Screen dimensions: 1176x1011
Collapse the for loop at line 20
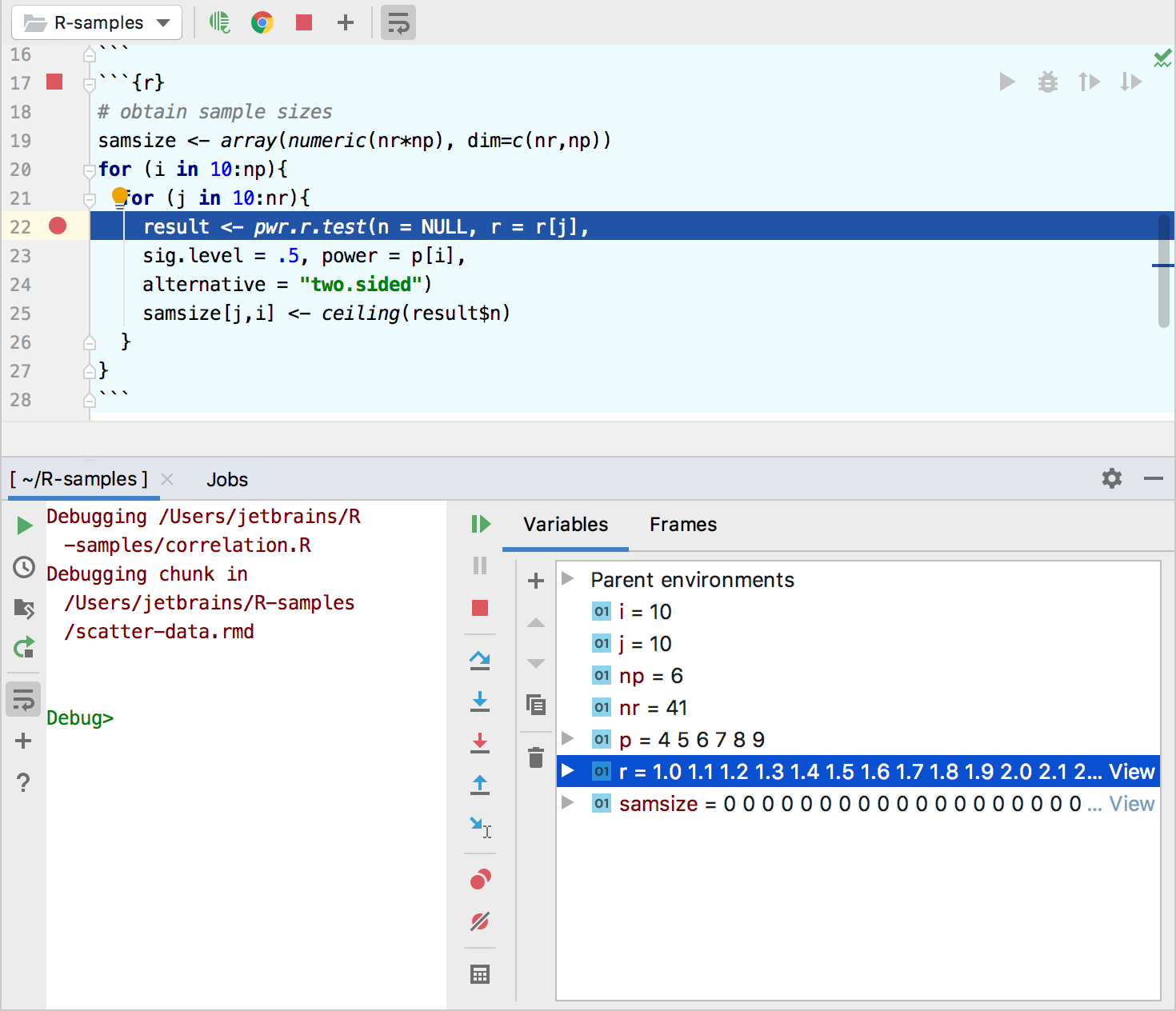point(89,169)
